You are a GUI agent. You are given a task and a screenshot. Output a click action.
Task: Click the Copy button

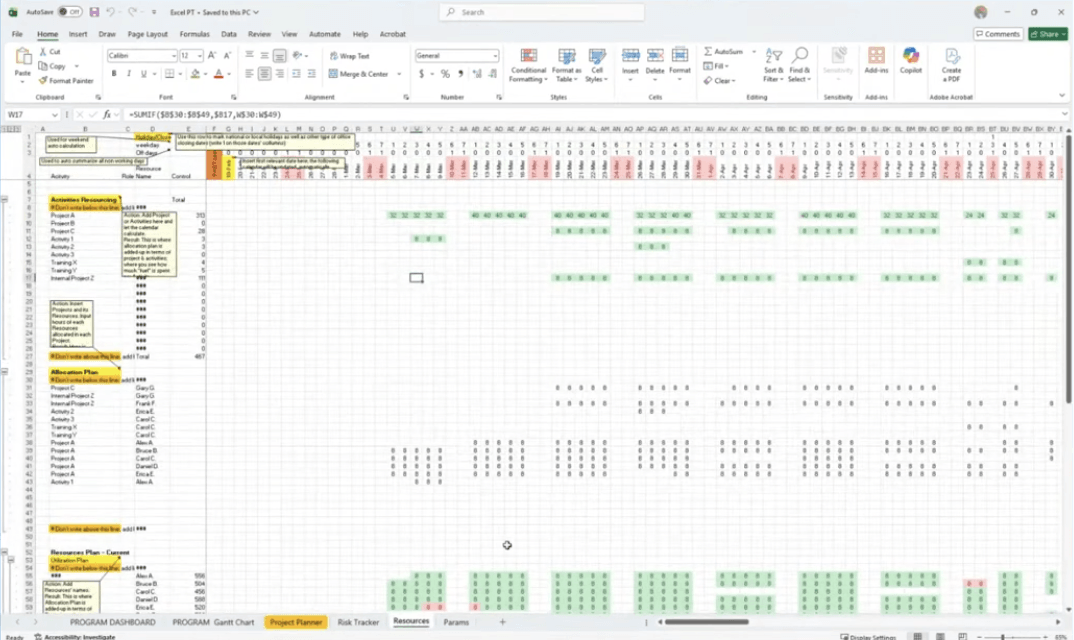click(53, 66)
